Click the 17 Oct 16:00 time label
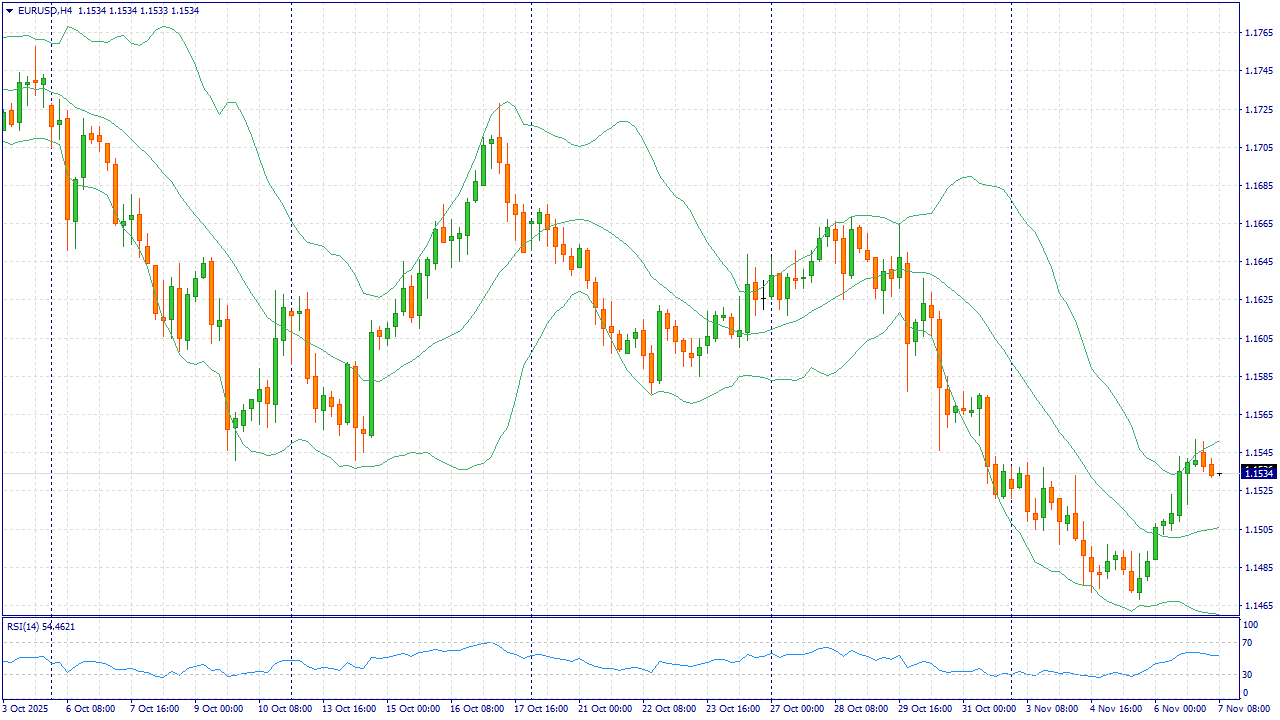 tap(539, 708)
